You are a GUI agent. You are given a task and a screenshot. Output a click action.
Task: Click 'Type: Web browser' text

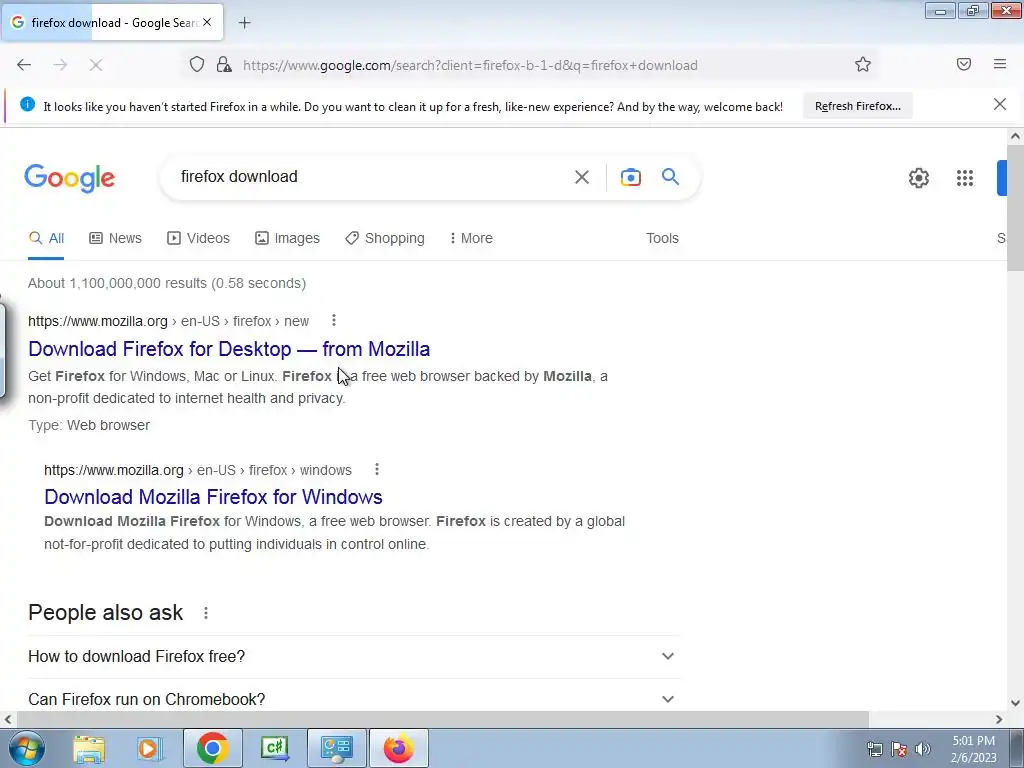[89, 425]
